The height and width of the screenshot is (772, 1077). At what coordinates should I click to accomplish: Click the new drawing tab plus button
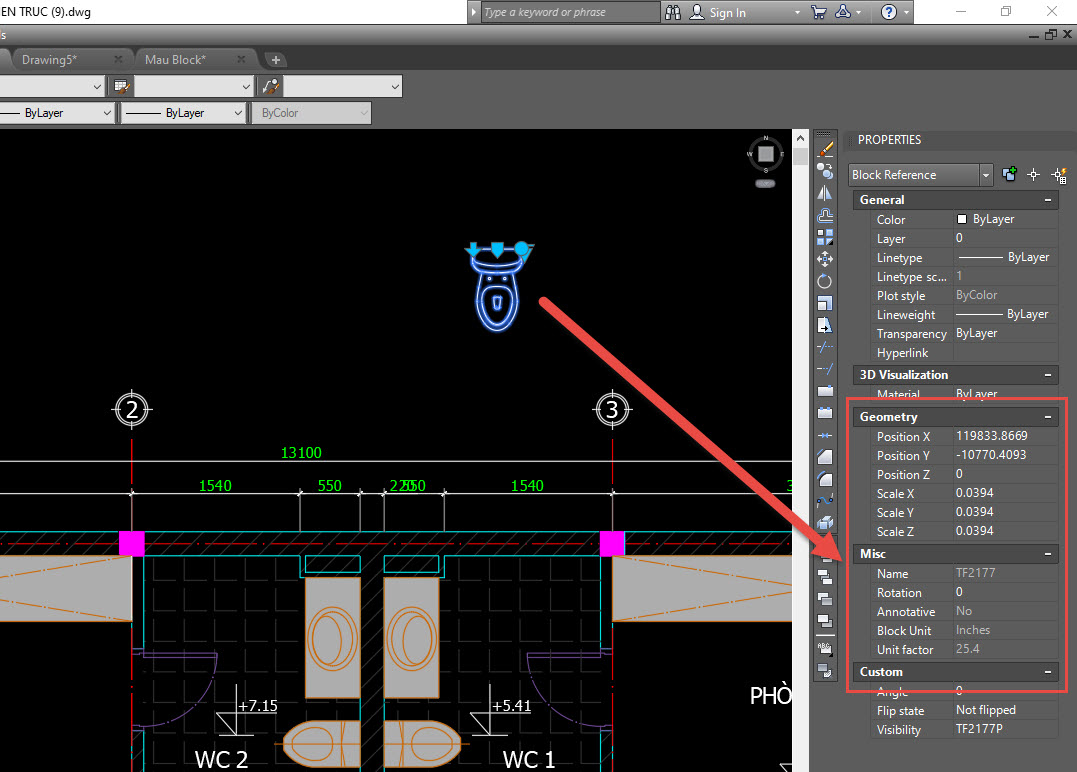tap(276, 60)
